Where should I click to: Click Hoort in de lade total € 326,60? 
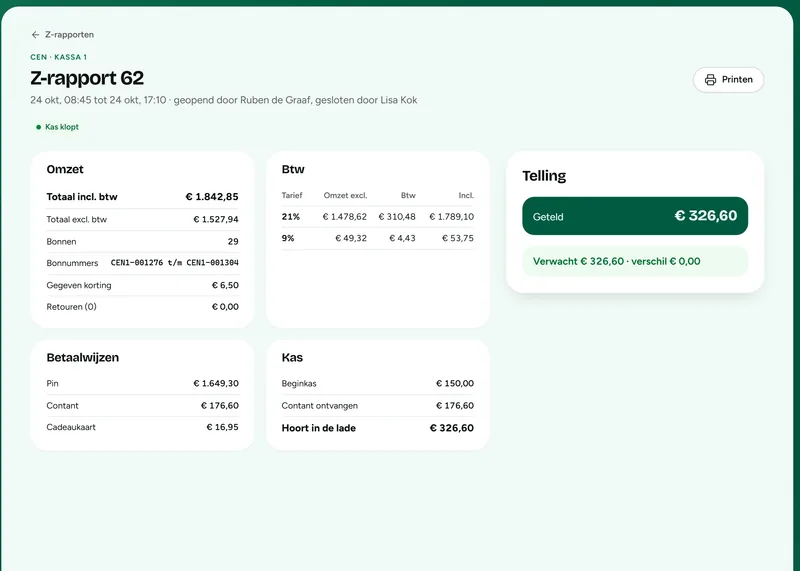click(x=452, y=428)
